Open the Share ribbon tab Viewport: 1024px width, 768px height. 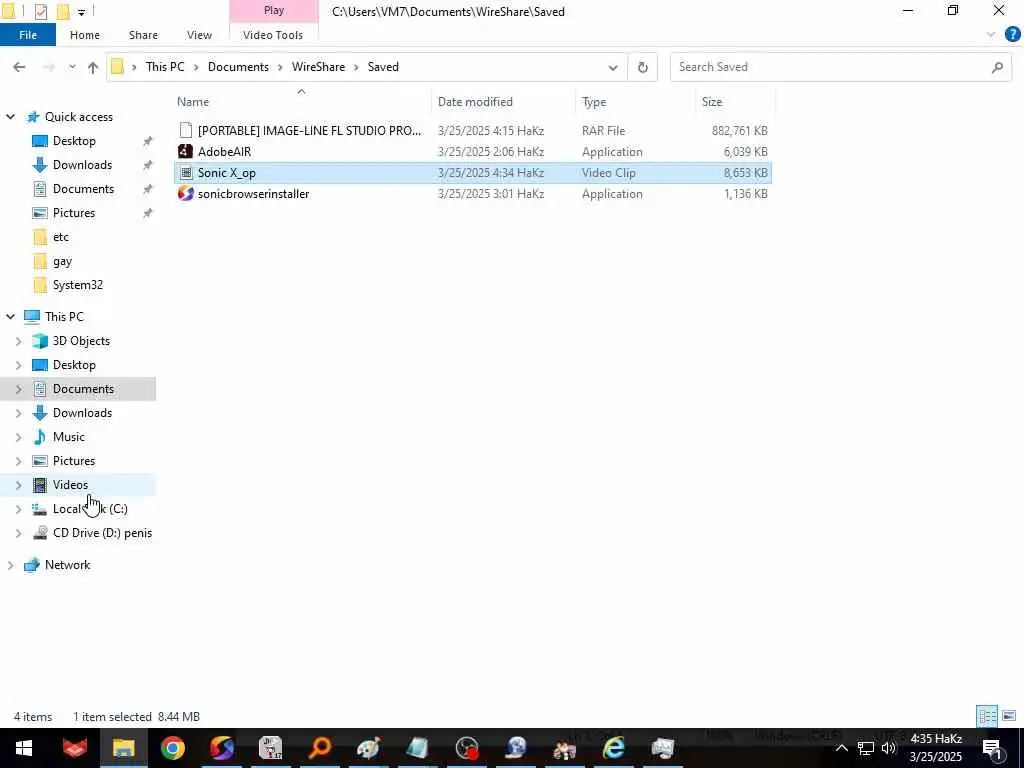143,35
